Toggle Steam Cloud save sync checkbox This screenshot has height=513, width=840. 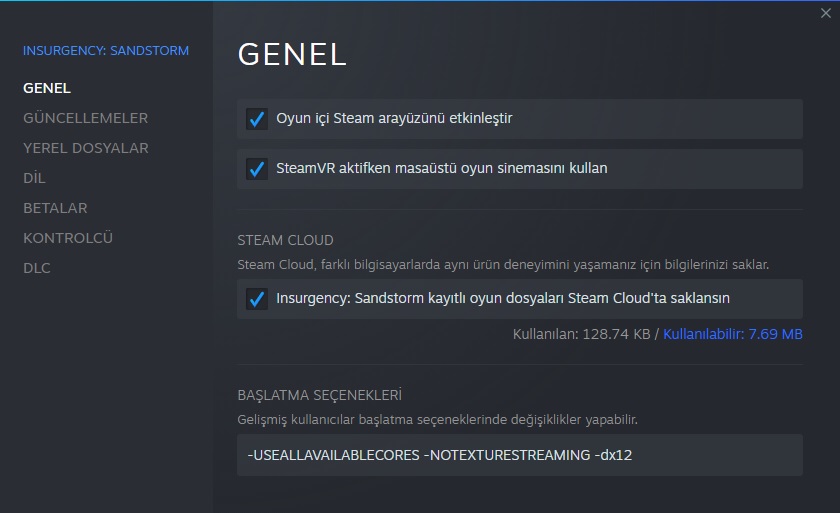click(257, 299)
